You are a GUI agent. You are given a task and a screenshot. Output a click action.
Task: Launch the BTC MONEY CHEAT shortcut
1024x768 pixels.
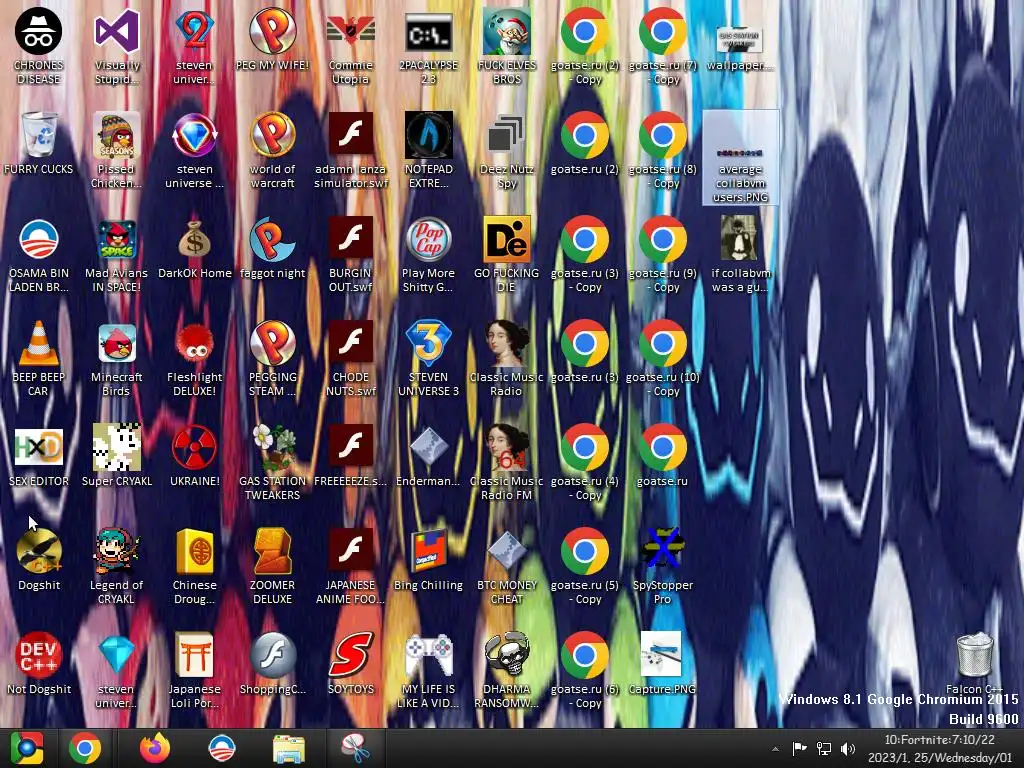(507, 566)
